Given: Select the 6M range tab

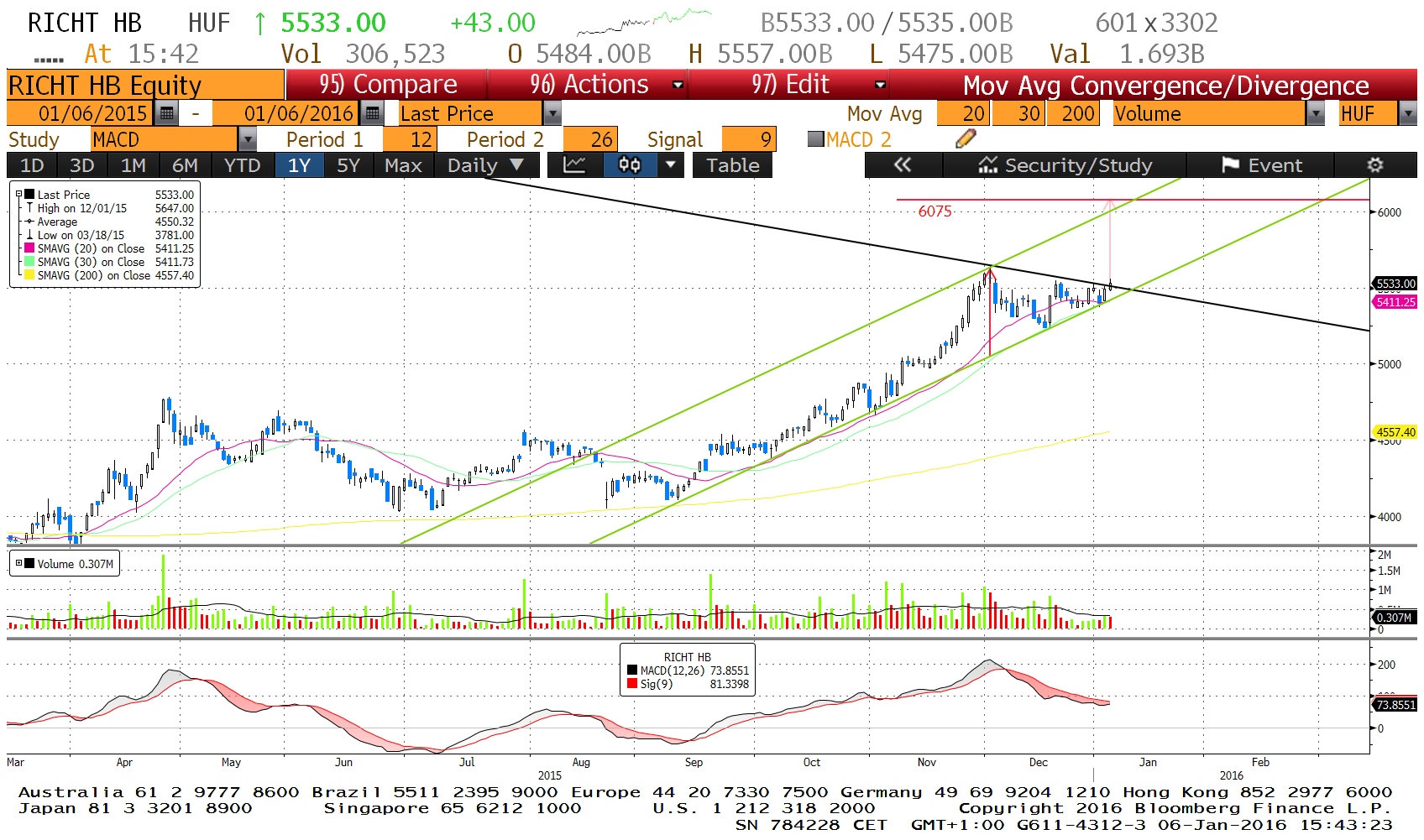Looking at the screenshot, I should pos(185,165).
